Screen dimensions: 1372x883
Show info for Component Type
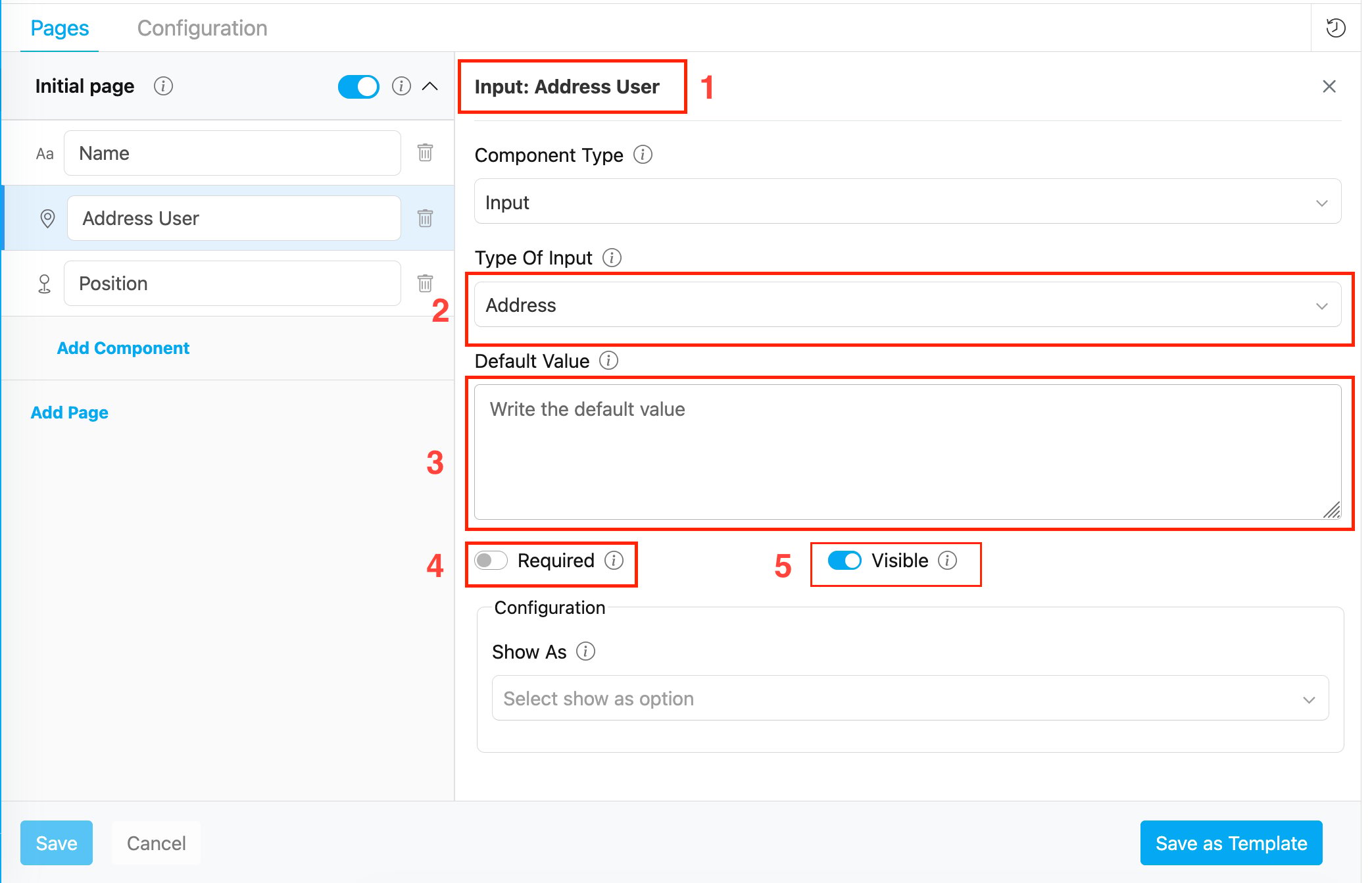(643, 155)
